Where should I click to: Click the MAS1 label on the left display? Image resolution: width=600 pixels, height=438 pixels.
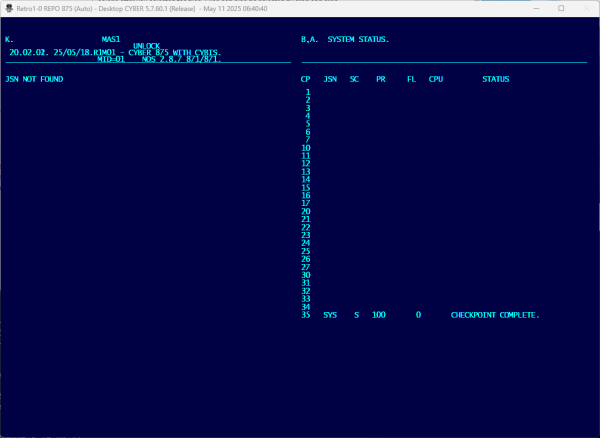click(110, 40)
